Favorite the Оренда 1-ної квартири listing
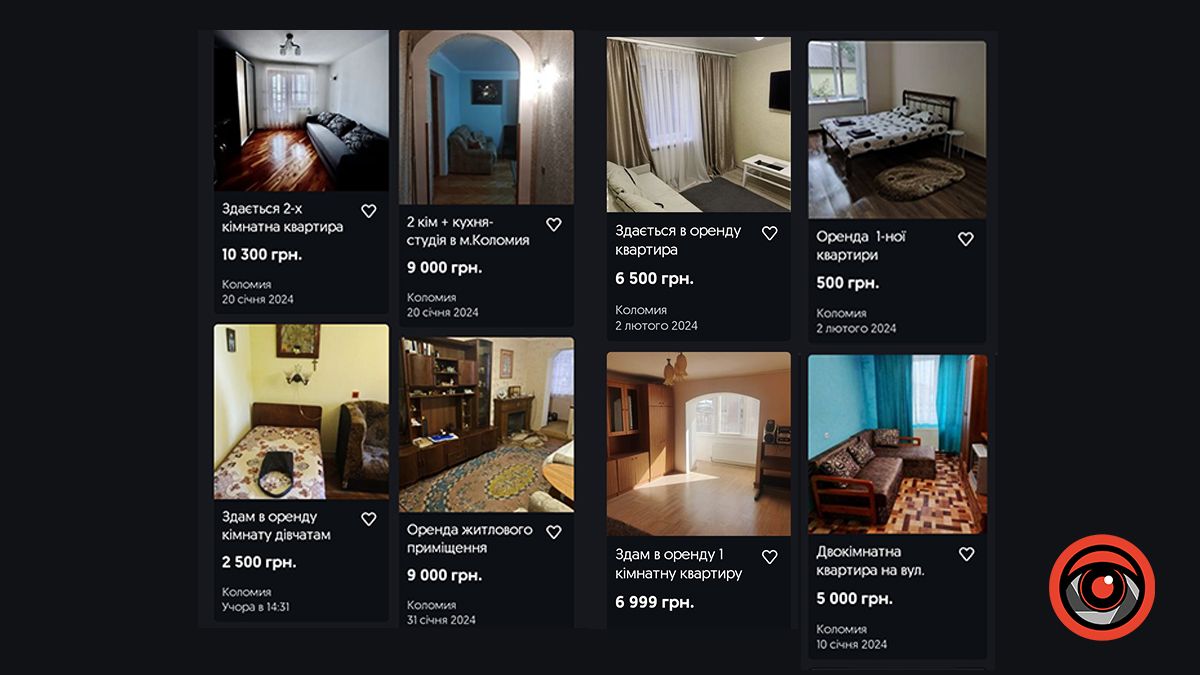This screenshot has width=1200, height=675. (x=966, y=239)
